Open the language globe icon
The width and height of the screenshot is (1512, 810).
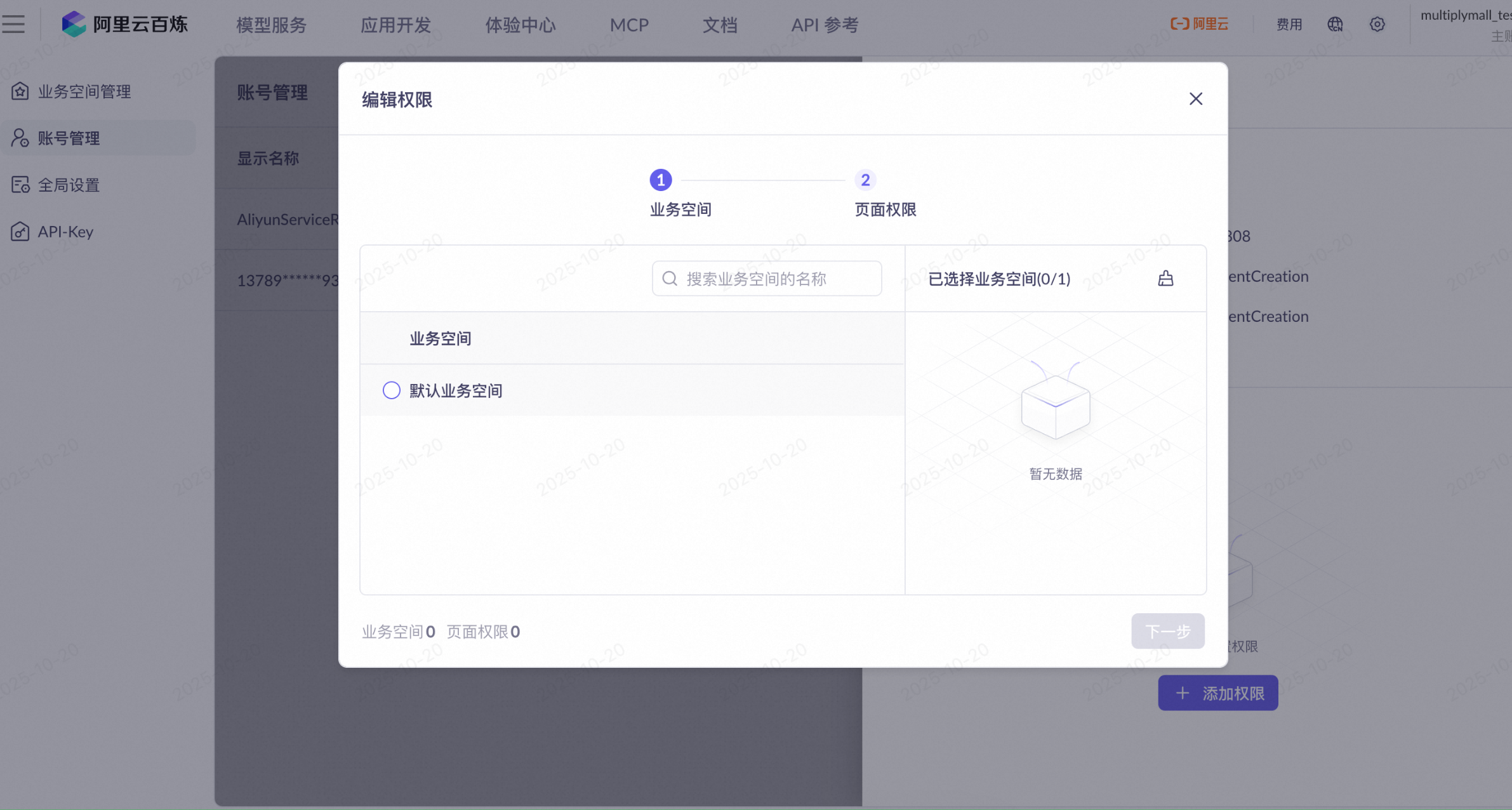tap(1335, 24)
